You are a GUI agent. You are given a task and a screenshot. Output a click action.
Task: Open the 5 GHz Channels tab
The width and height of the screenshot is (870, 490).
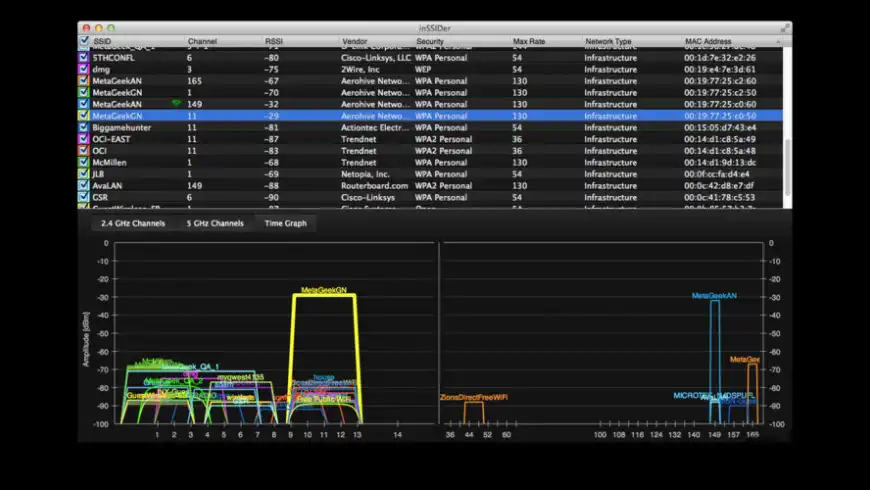click(x=215, y=223)
